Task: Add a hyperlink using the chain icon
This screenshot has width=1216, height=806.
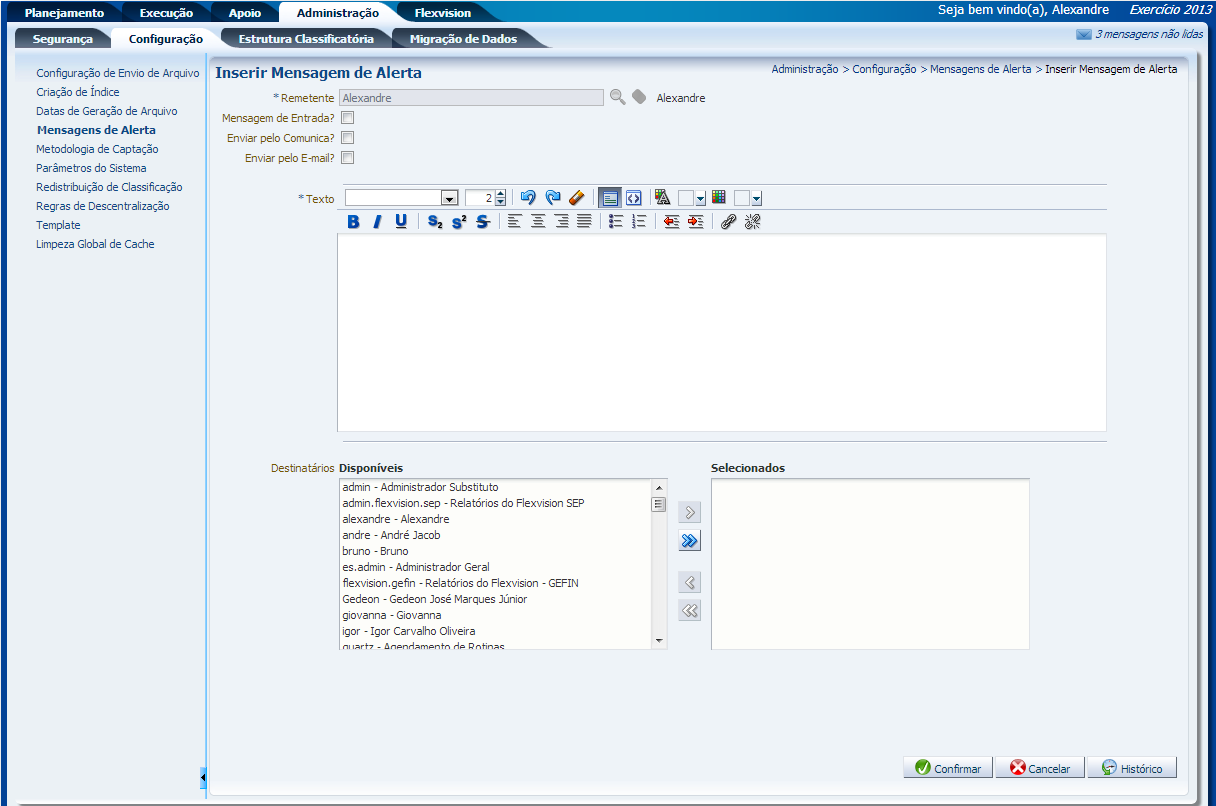Action: [728, 222]
